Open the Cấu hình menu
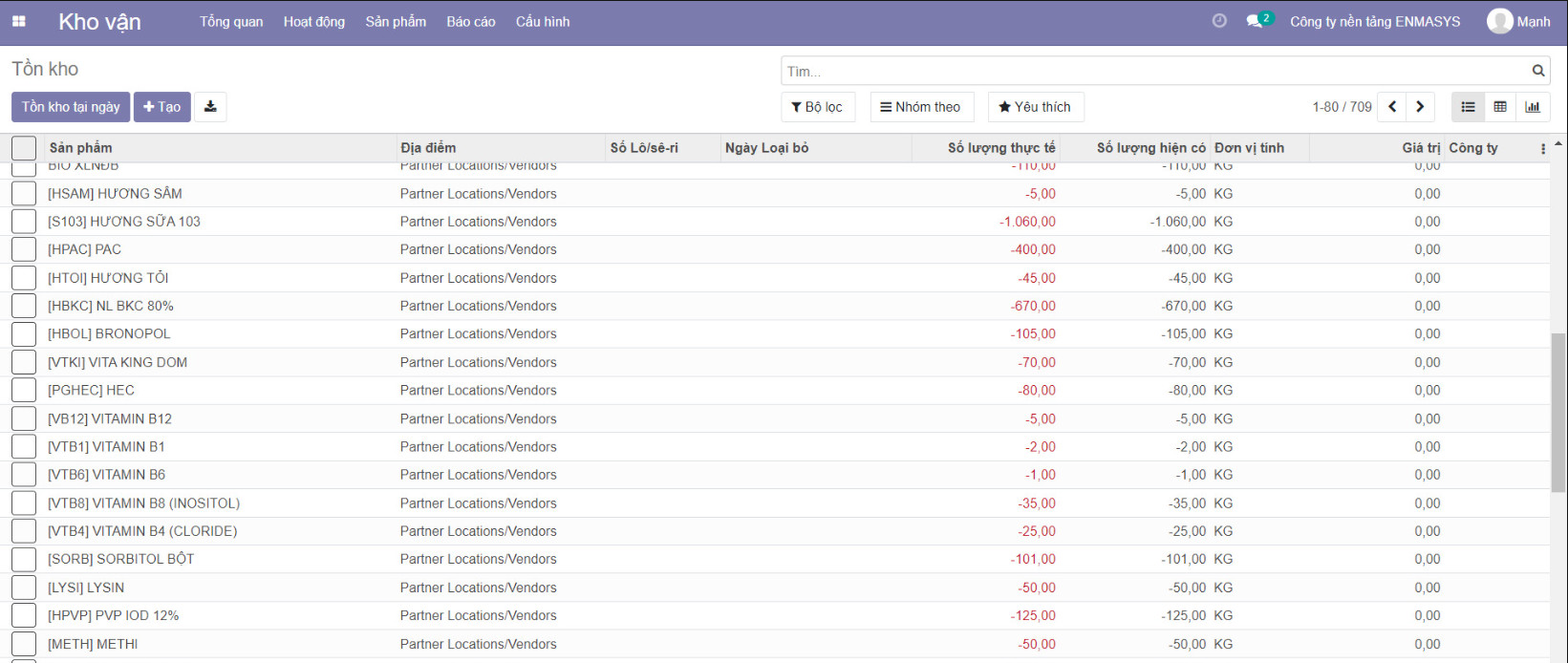The width and height of the screenshot is (1568, 663). coord(543,22)
